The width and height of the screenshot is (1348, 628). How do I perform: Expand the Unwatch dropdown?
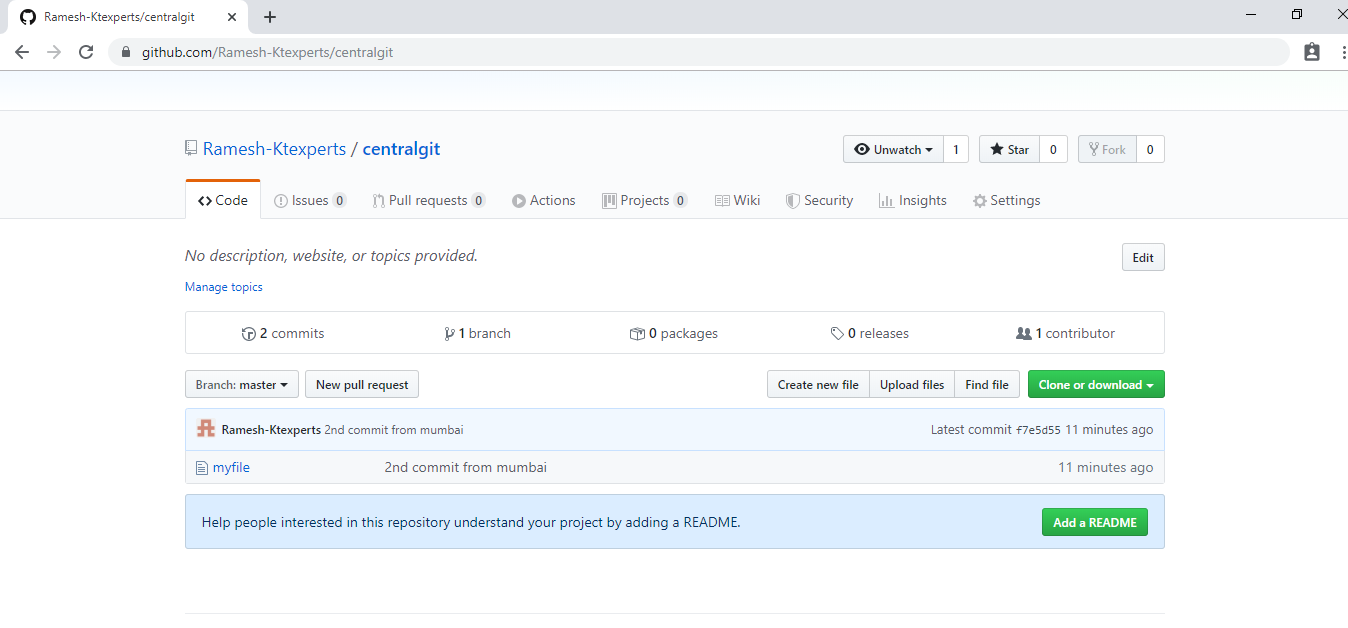[893, 150]
